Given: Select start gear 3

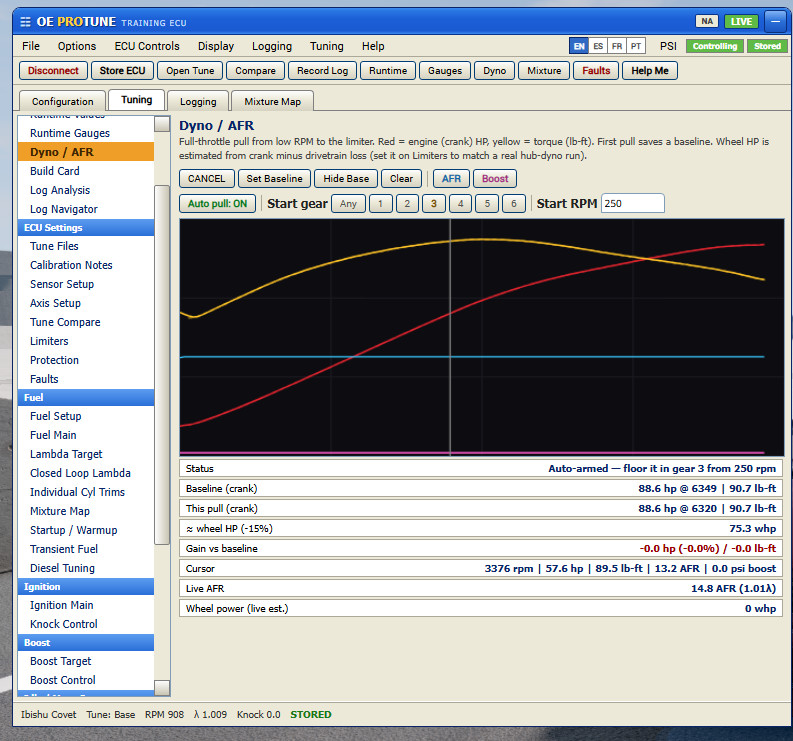Looking at the screenshot, I should coord(433,204).
